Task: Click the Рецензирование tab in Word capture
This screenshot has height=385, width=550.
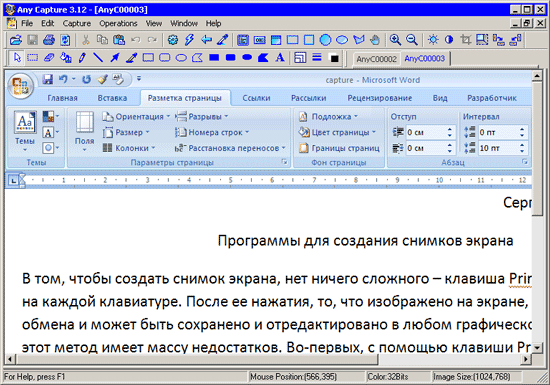Action: [x=380, y=98]
